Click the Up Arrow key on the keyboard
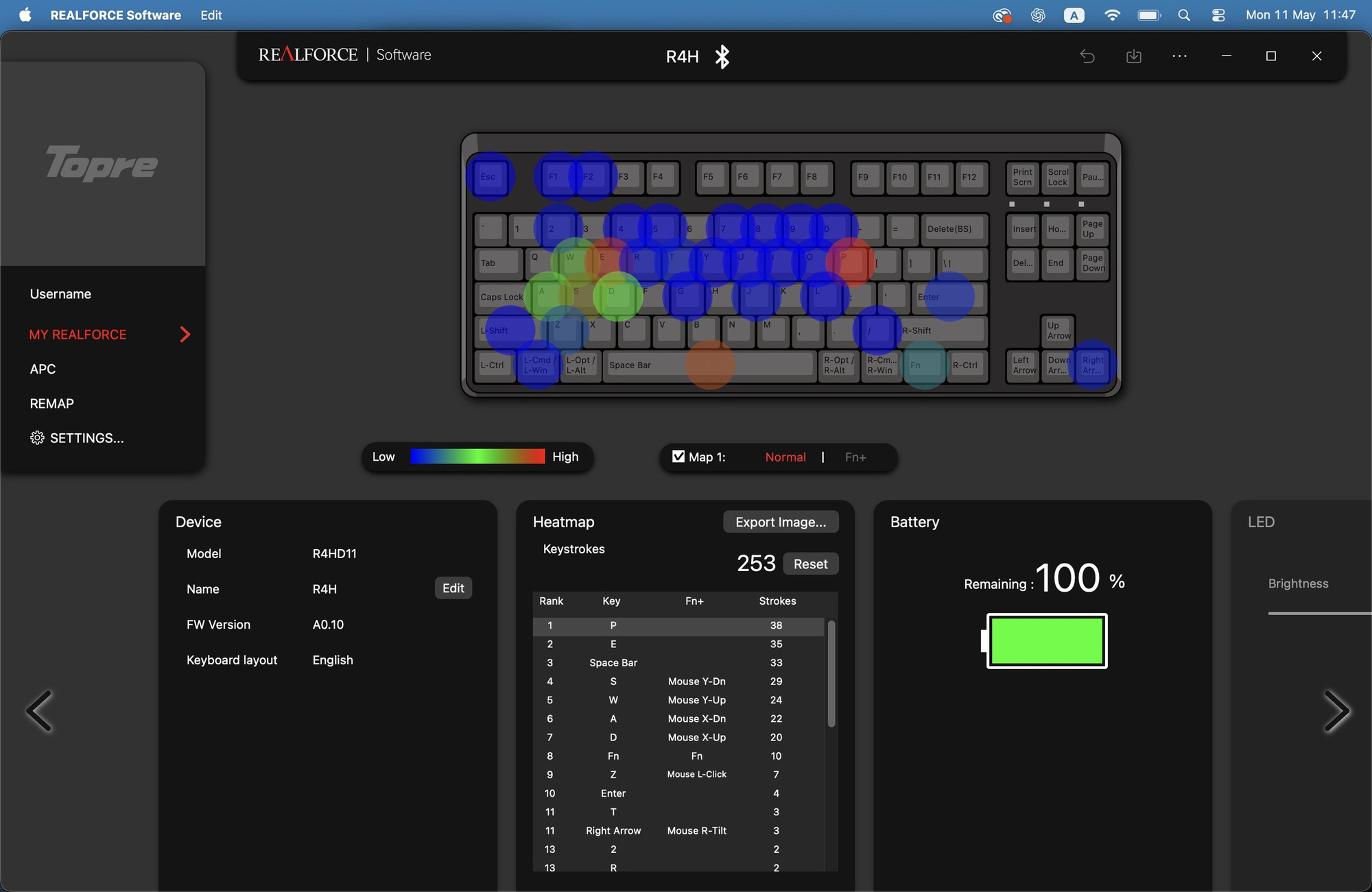 point(1058,330)
